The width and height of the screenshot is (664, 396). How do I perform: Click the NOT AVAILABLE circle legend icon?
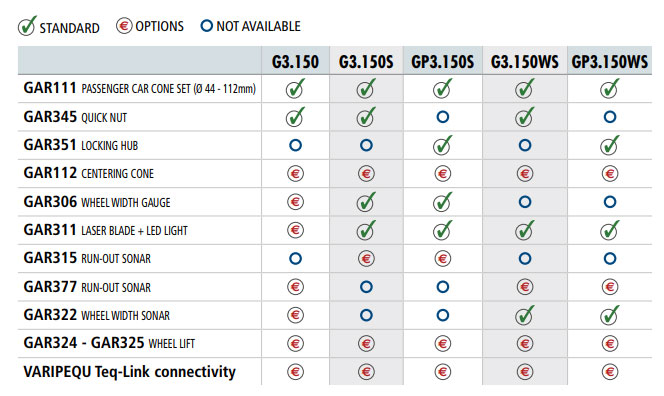[206, 26]
